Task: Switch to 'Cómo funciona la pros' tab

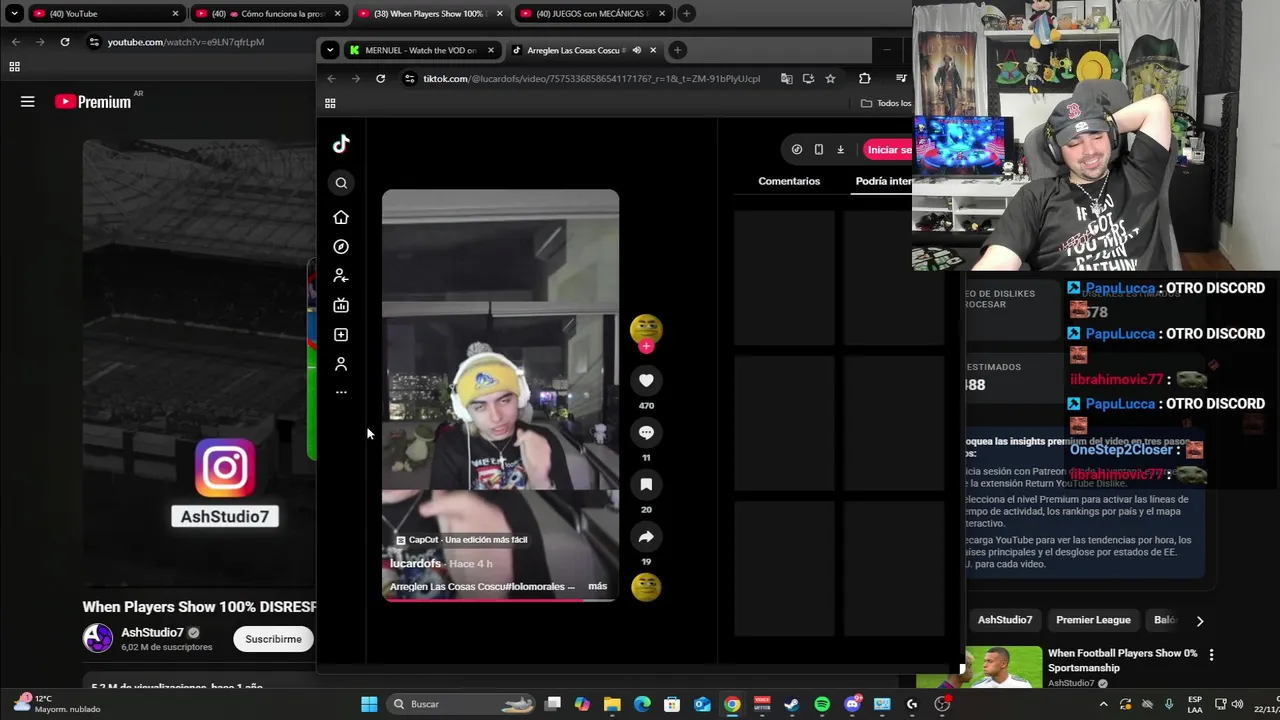Action: (268, 14)
